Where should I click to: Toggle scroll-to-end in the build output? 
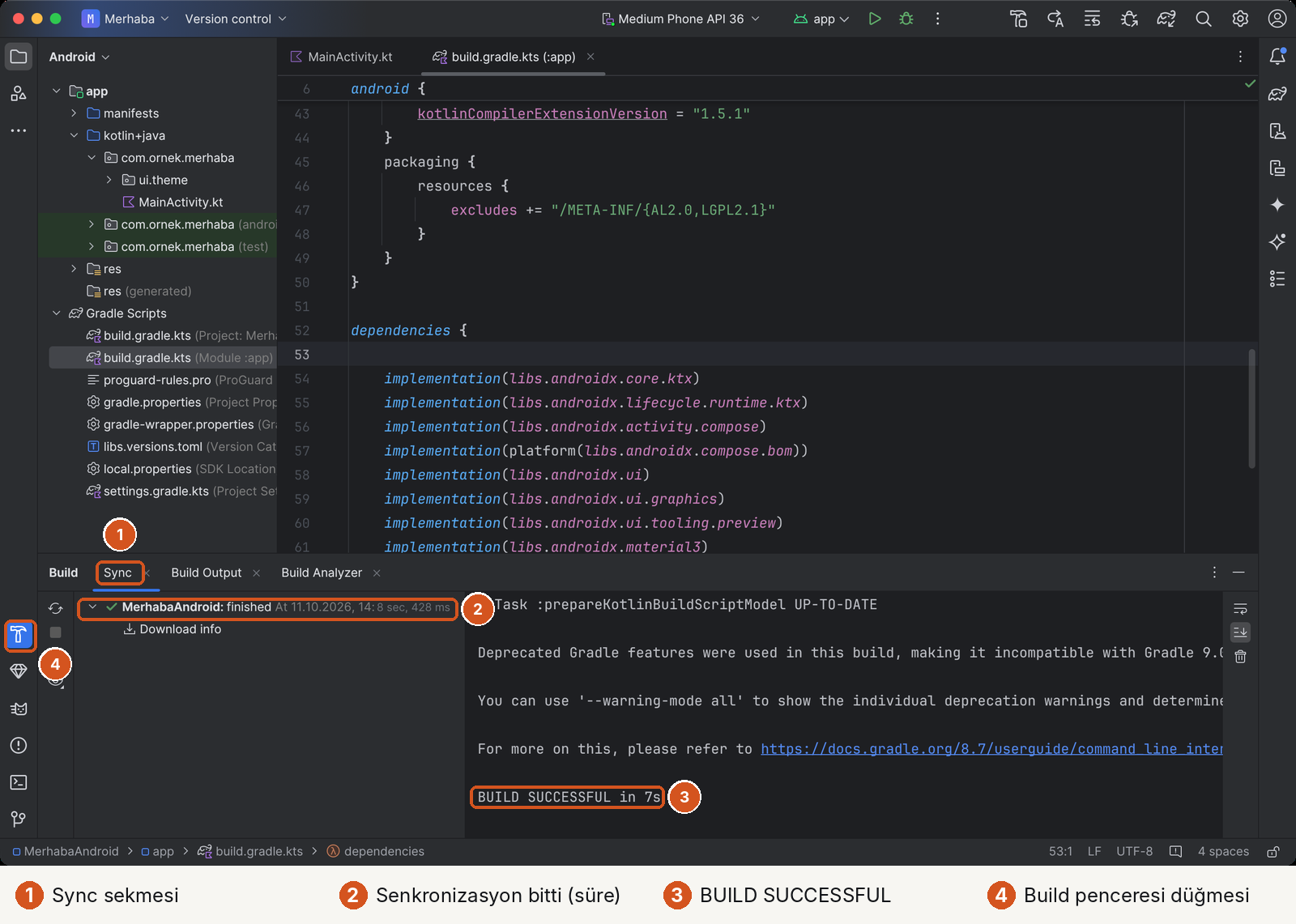1240,632
